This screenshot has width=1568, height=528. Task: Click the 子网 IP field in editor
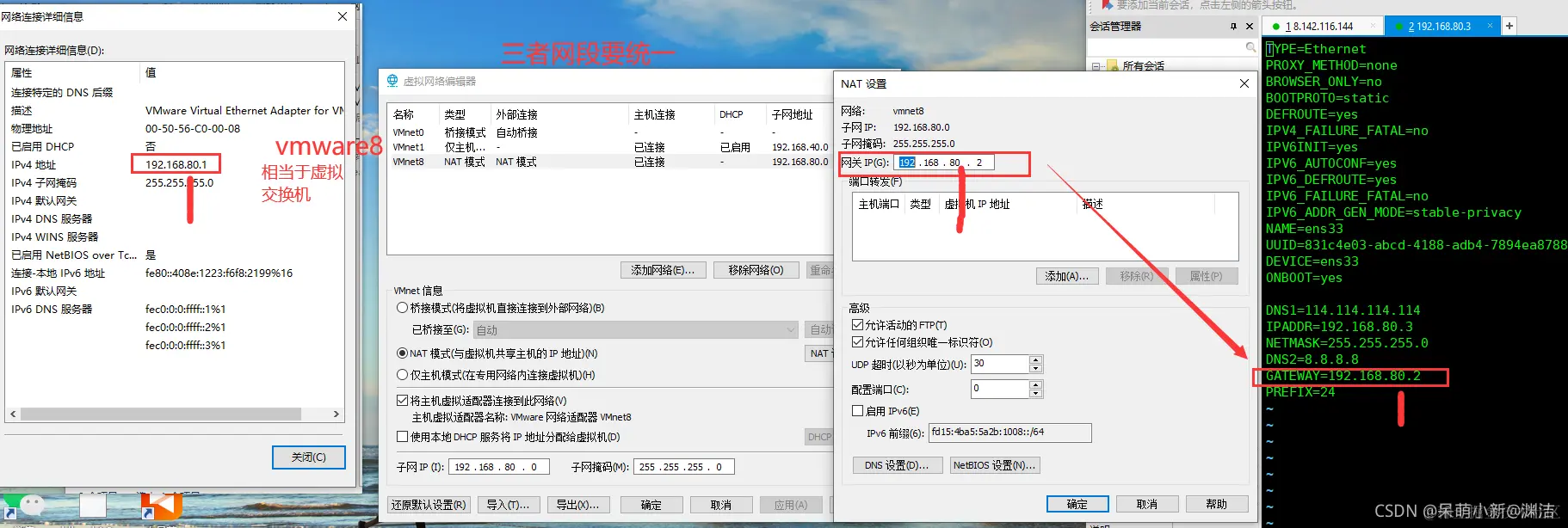tap(499, 467)
